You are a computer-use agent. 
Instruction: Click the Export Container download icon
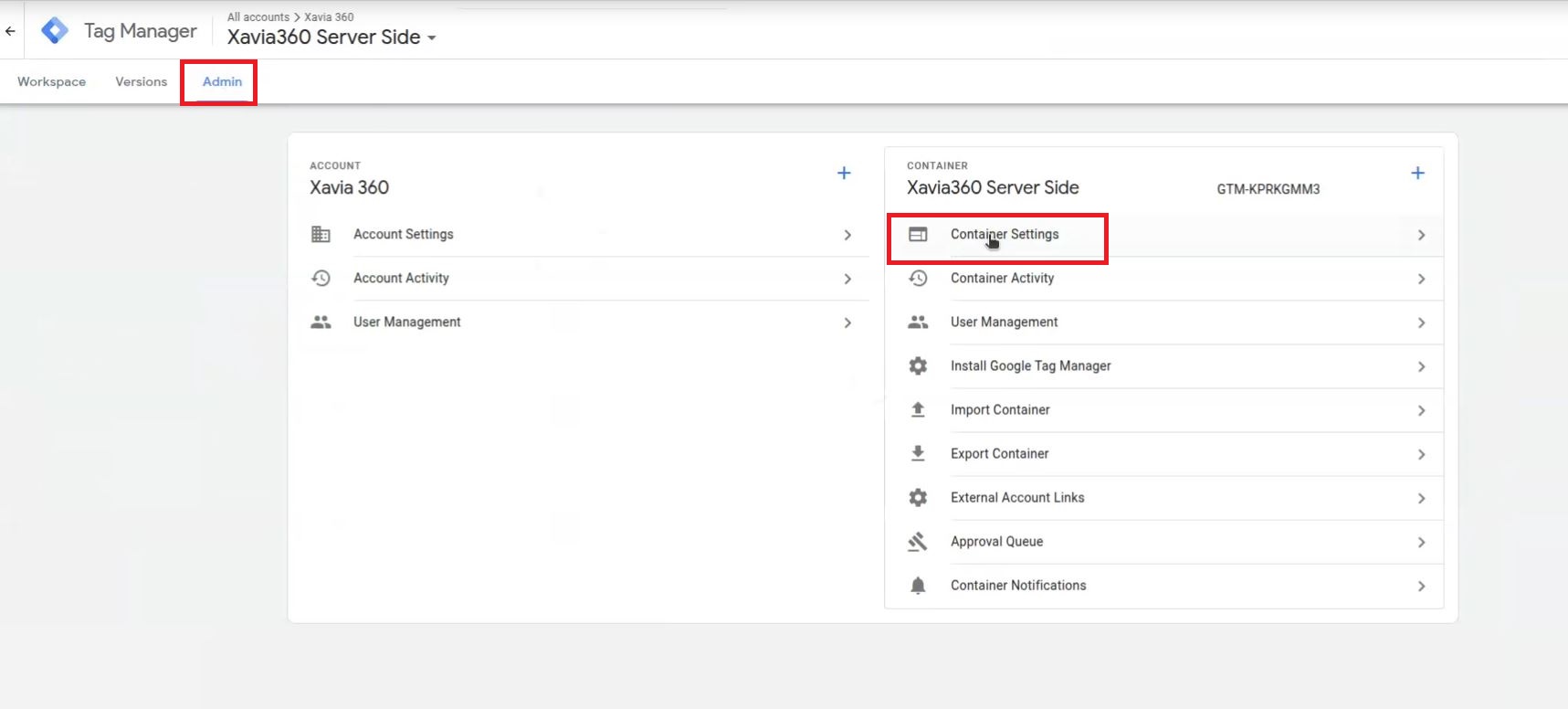(918, 453)
